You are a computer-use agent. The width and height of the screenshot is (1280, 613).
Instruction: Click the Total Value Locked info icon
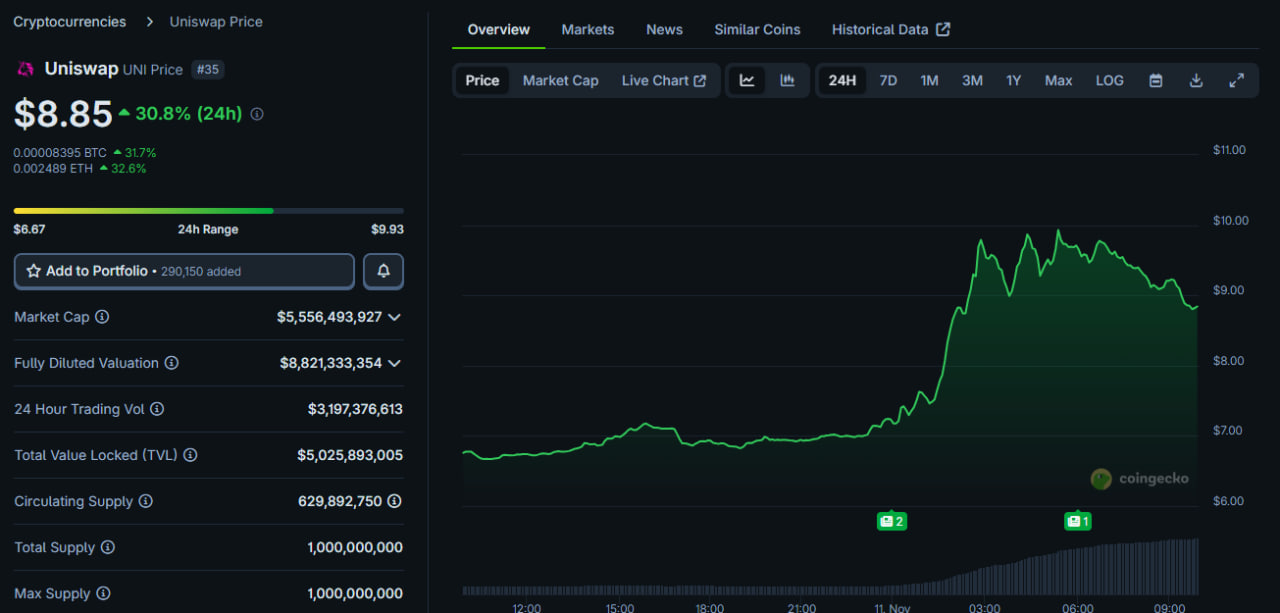[x=190, y=455]
